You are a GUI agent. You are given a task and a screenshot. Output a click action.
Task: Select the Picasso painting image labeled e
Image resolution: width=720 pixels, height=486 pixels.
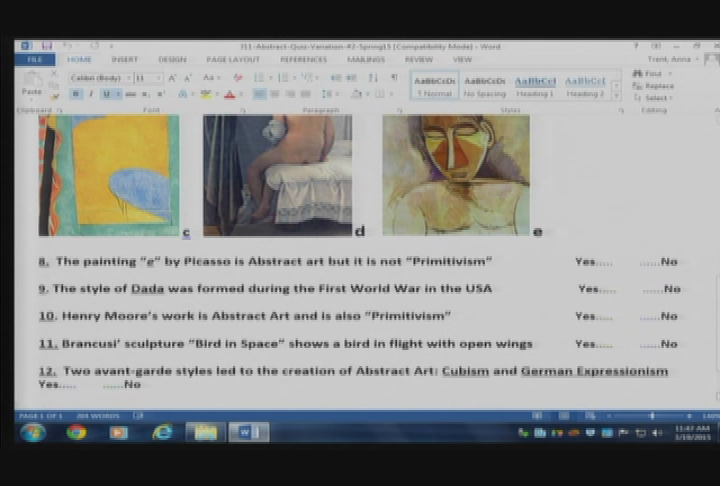[x=456, y=175]
